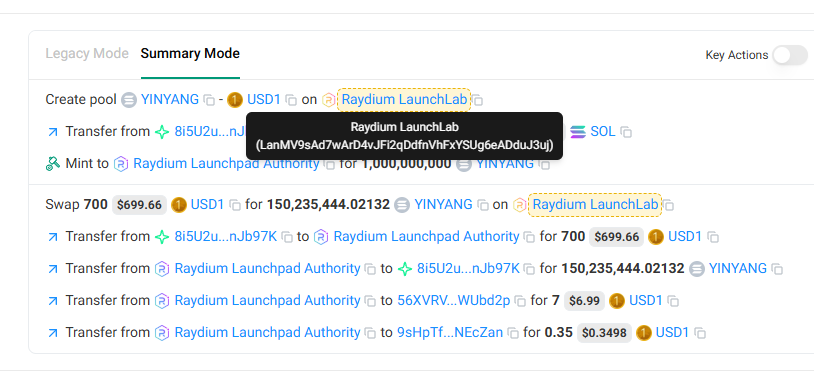Copy Raydium LaunchLab address in Create pool row

tap(478, 101)
